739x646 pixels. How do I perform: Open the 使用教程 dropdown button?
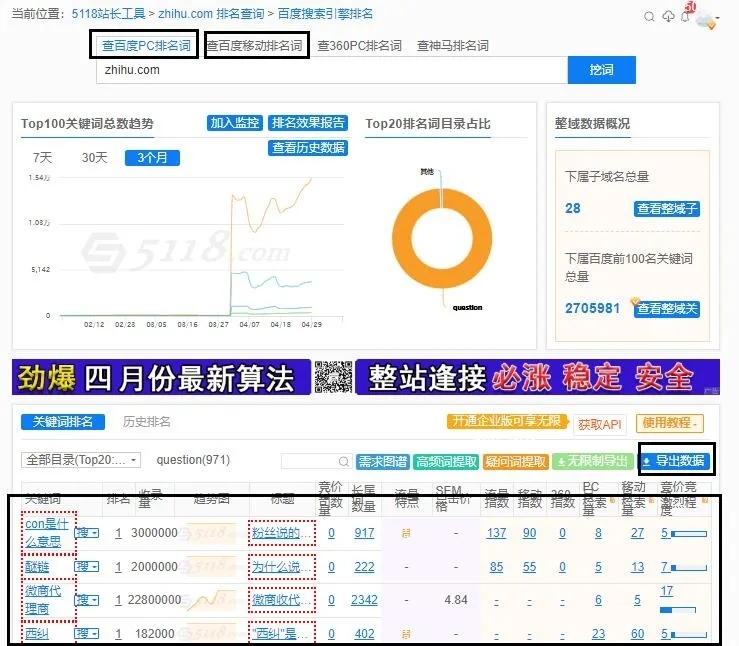[x=669, y=423]
